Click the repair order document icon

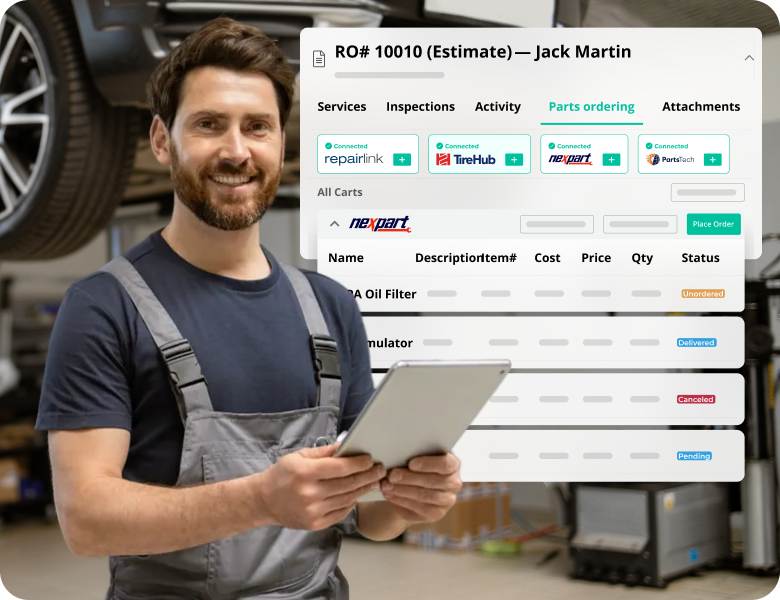pos(319,58)
